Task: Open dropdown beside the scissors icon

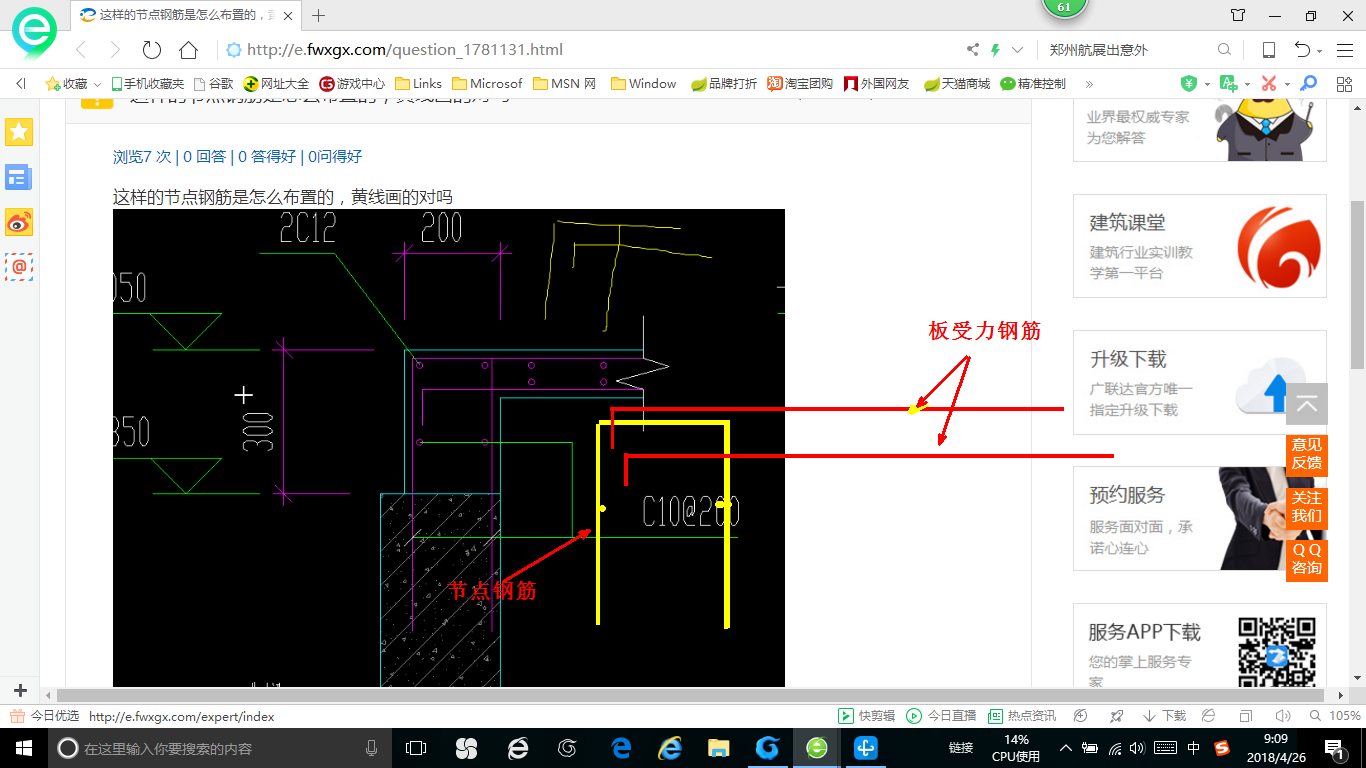Action: 1287,85
